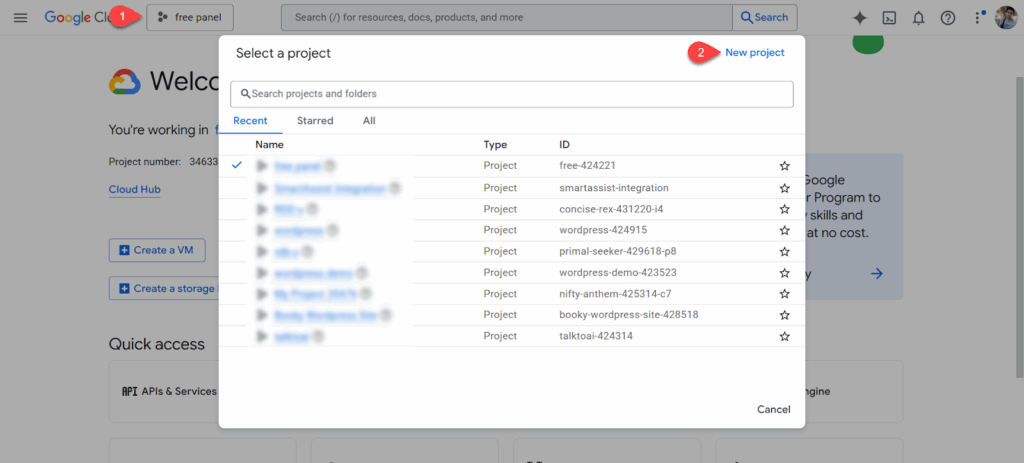Screen dimensions: 1024x463
Task: Focus the Search projects and folders field
Action: click(512, 94)
